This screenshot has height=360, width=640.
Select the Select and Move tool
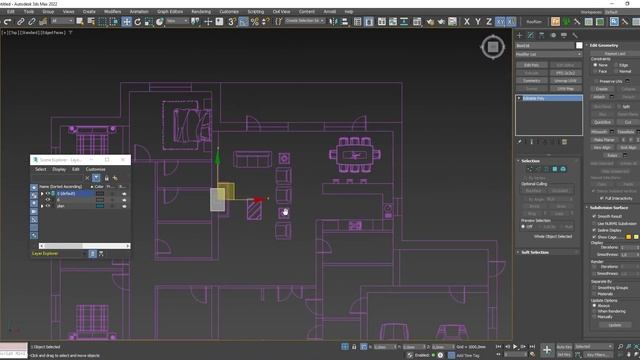(127, 22)
